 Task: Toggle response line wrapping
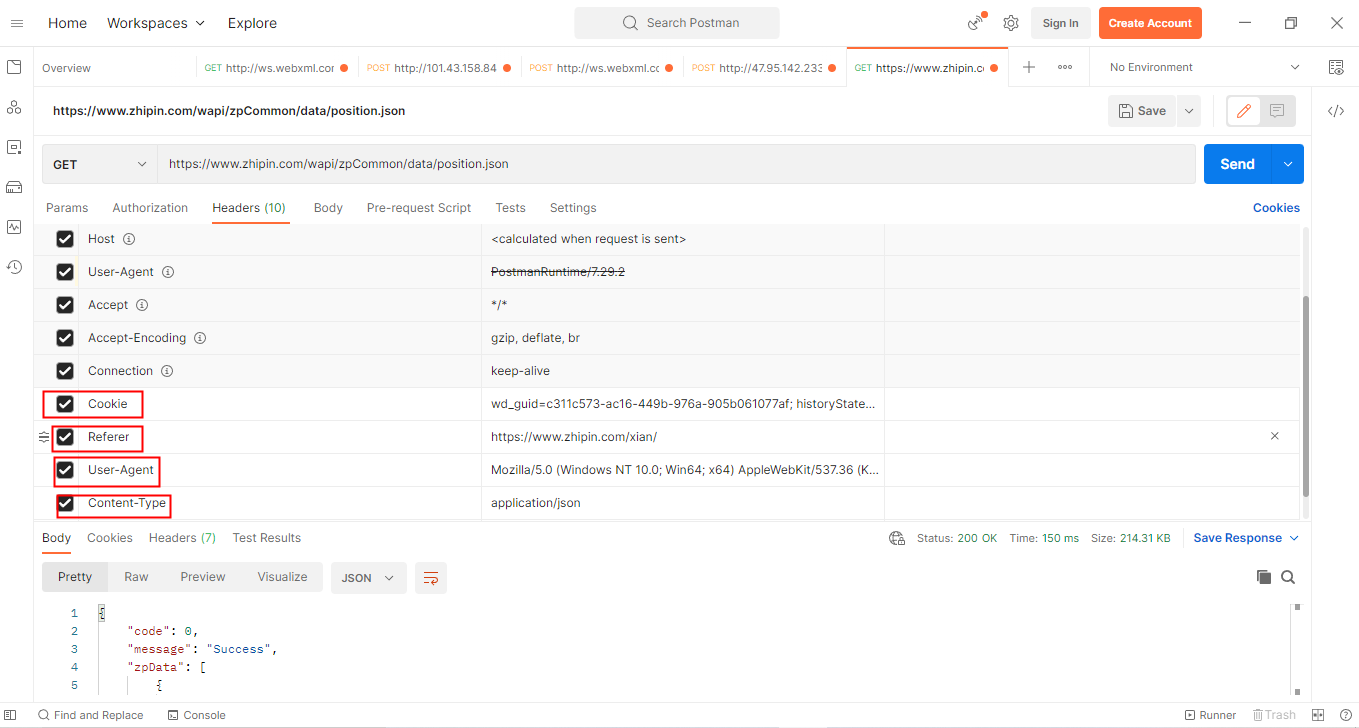[431, 578]
